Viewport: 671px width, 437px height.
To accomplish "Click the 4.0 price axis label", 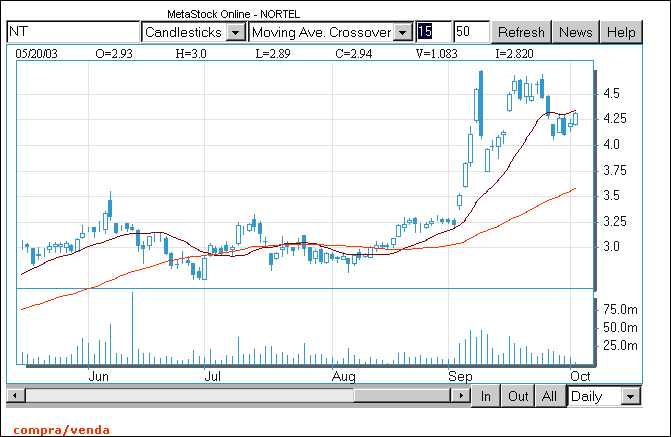I will click(611, 145).
